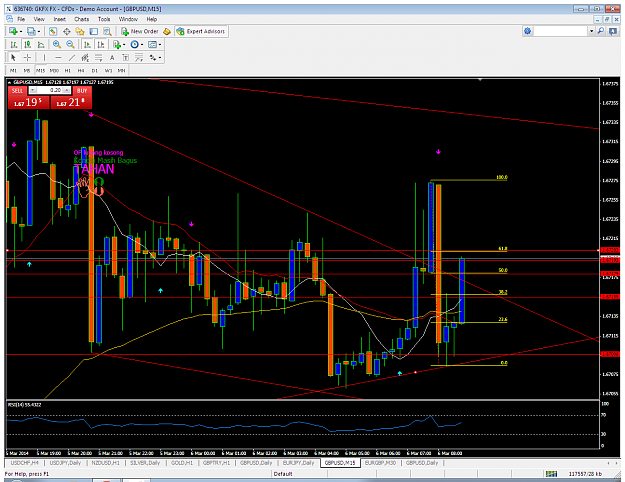Click the connection status bars icon
Image resolution: width=625 pixels, height=482 pixels.
pyautogui.click(x=551, y=474)
